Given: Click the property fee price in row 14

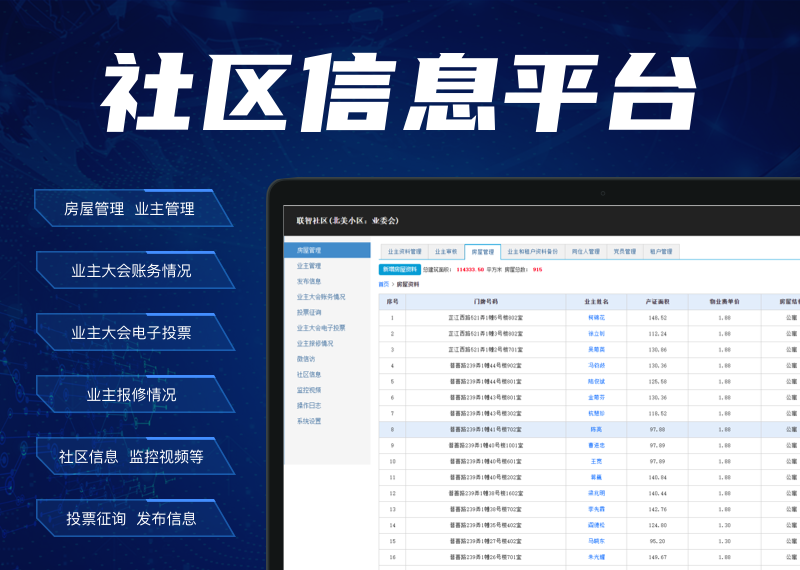Looking at the screenshot, I should pos(724,525).
